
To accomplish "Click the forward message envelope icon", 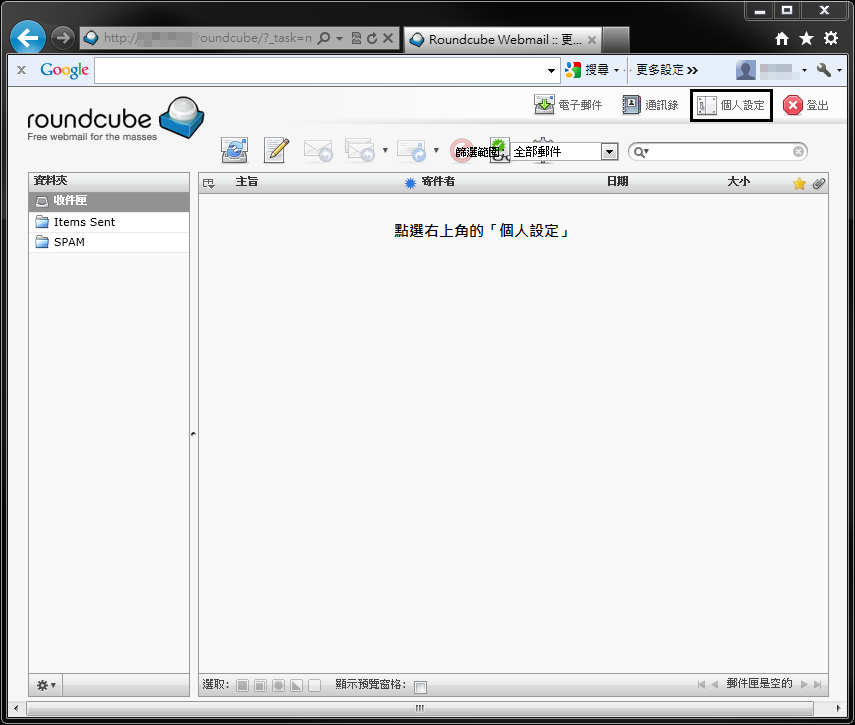I will 412,150.
